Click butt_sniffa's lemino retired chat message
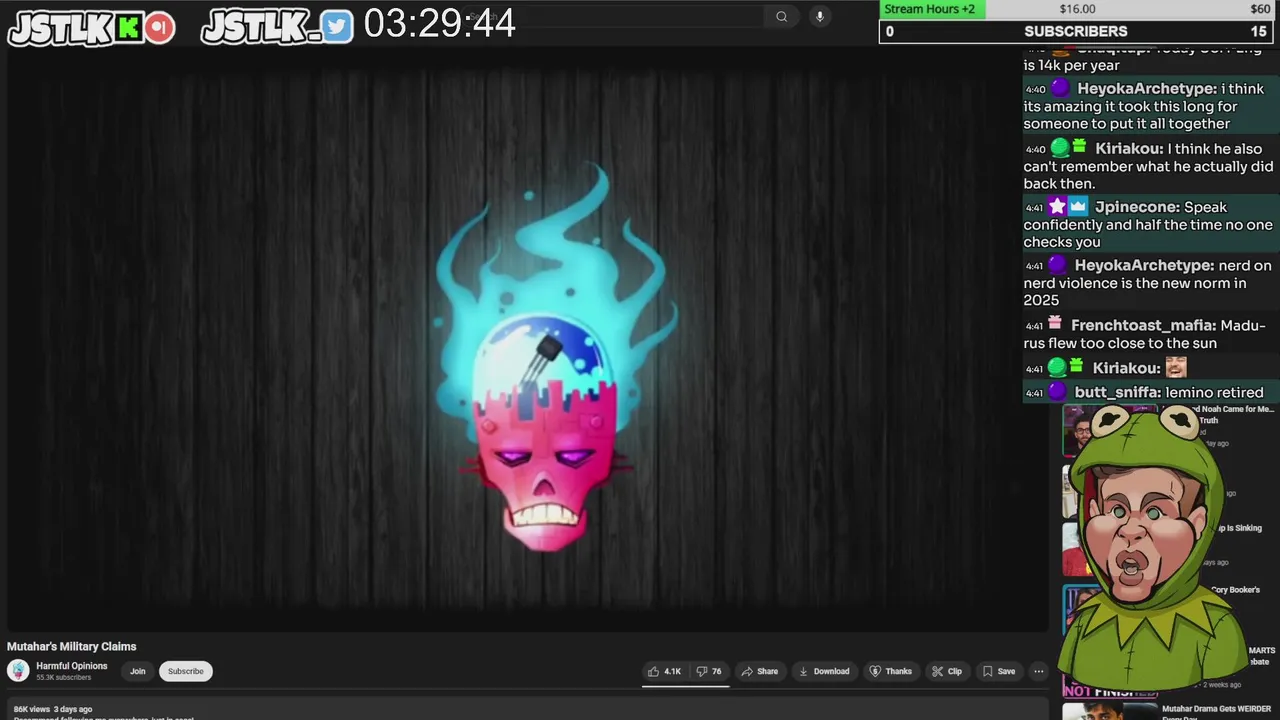1280x720 pixels. 1148,392
